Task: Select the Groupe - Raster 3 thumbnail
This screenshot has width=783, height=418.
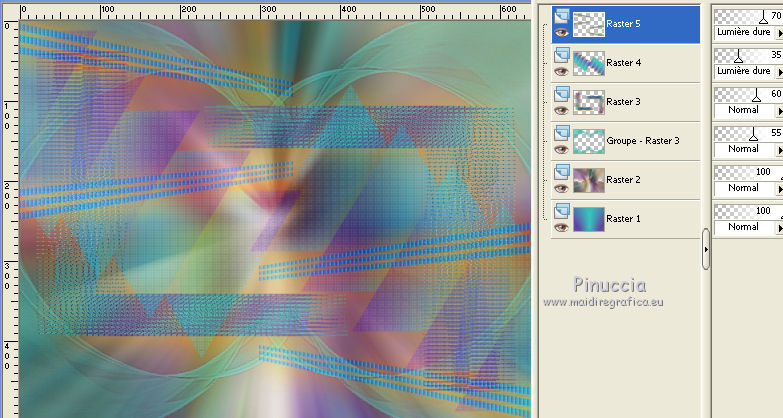Action: [589, 141]
